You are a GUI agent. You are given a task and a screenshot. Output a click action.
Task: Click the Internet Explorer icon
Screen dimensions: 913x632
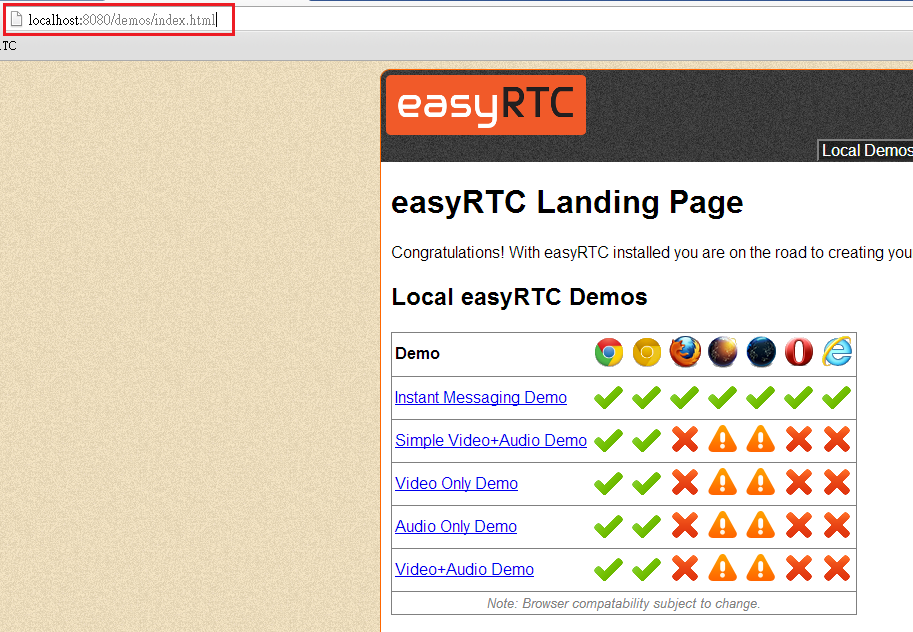point(837,352)
